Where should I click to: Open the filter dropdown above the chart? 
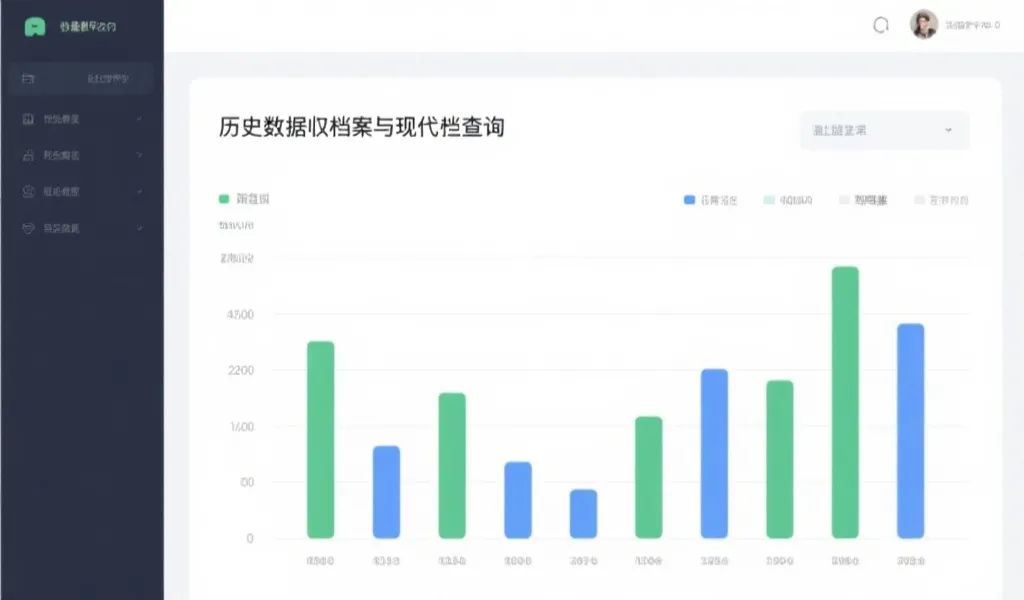[x=883, y=130]
